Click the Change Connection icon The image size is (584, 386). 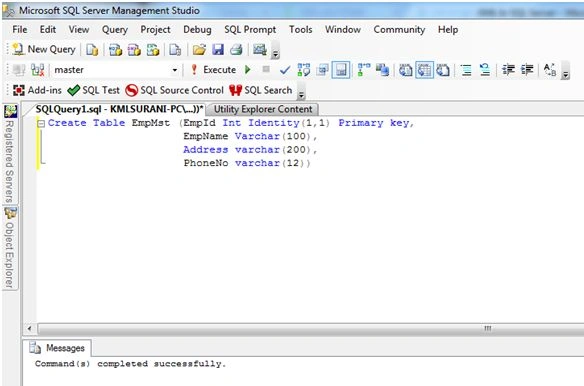[38, 70]
